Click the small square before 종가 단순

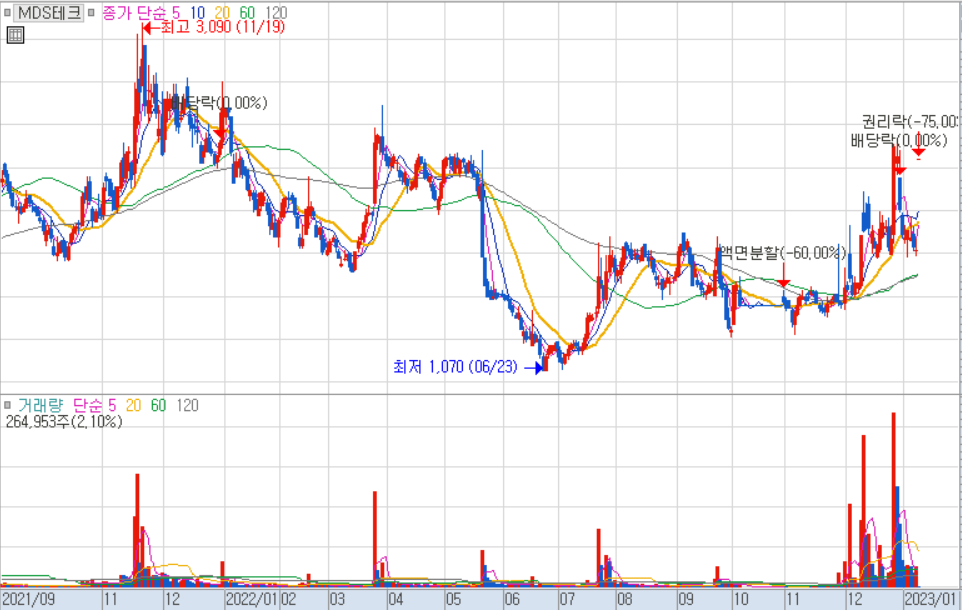pos(91,12)
